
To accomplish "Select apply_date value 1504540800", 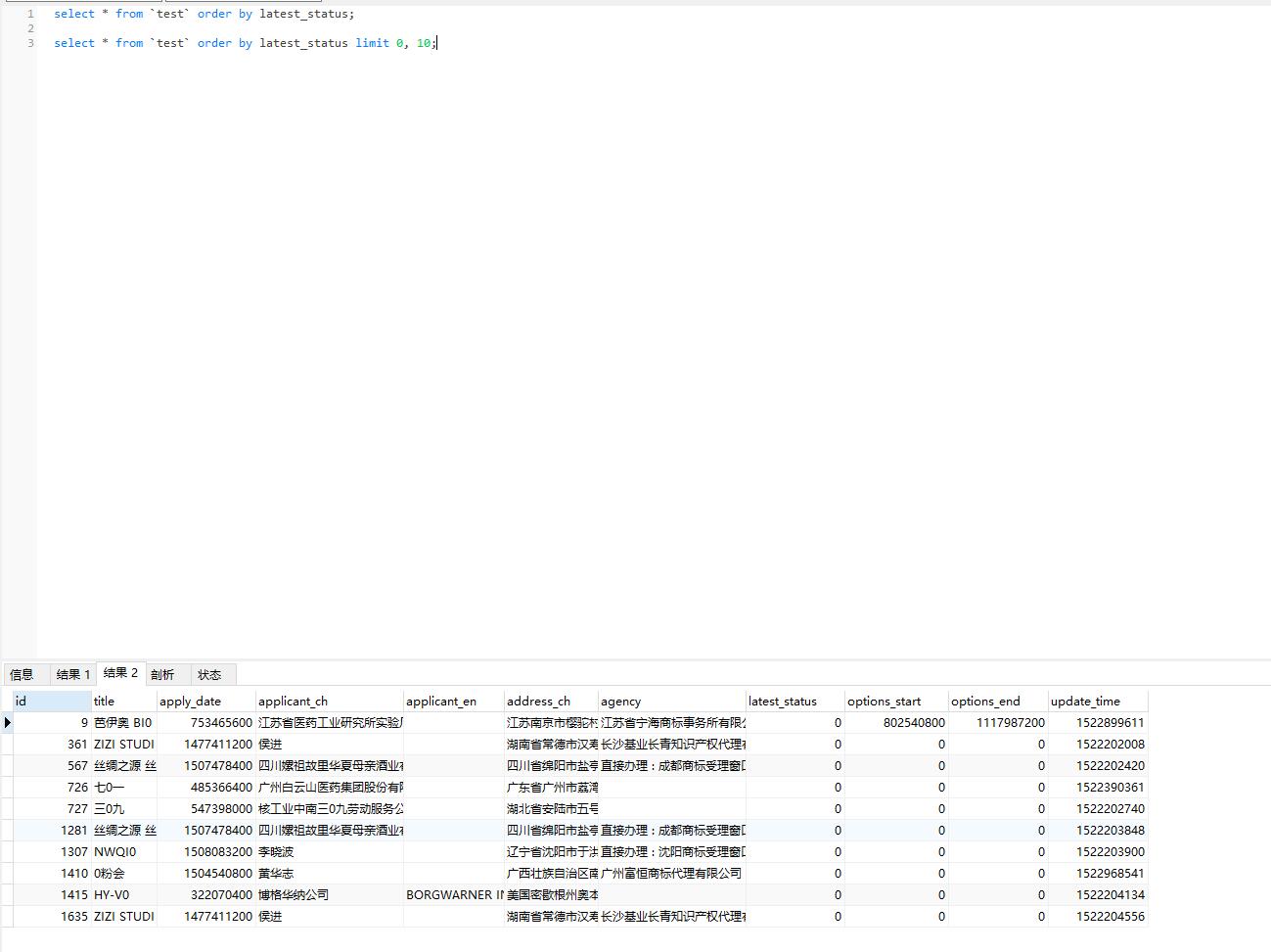I will click(206, 874).
